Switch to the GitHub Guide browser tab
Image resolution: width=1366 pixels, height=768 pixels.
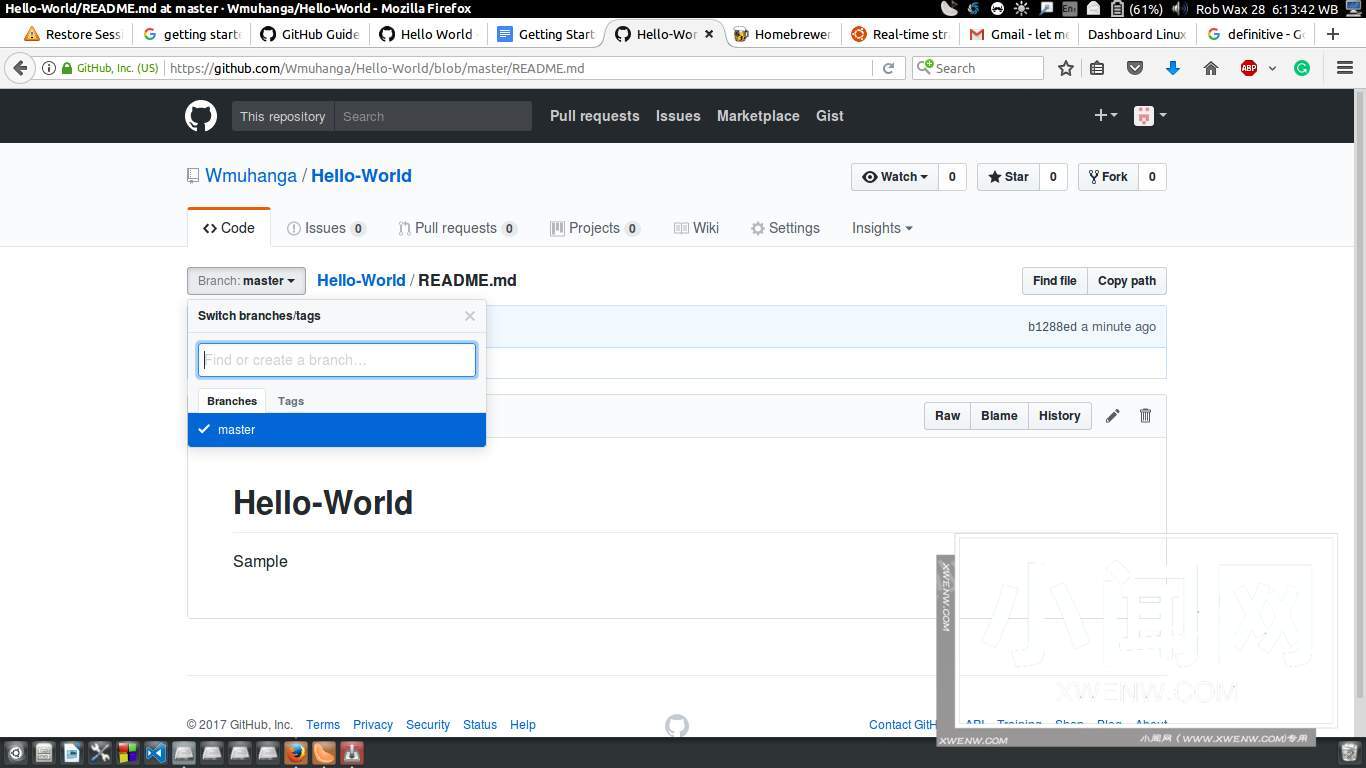pos(309,34)
